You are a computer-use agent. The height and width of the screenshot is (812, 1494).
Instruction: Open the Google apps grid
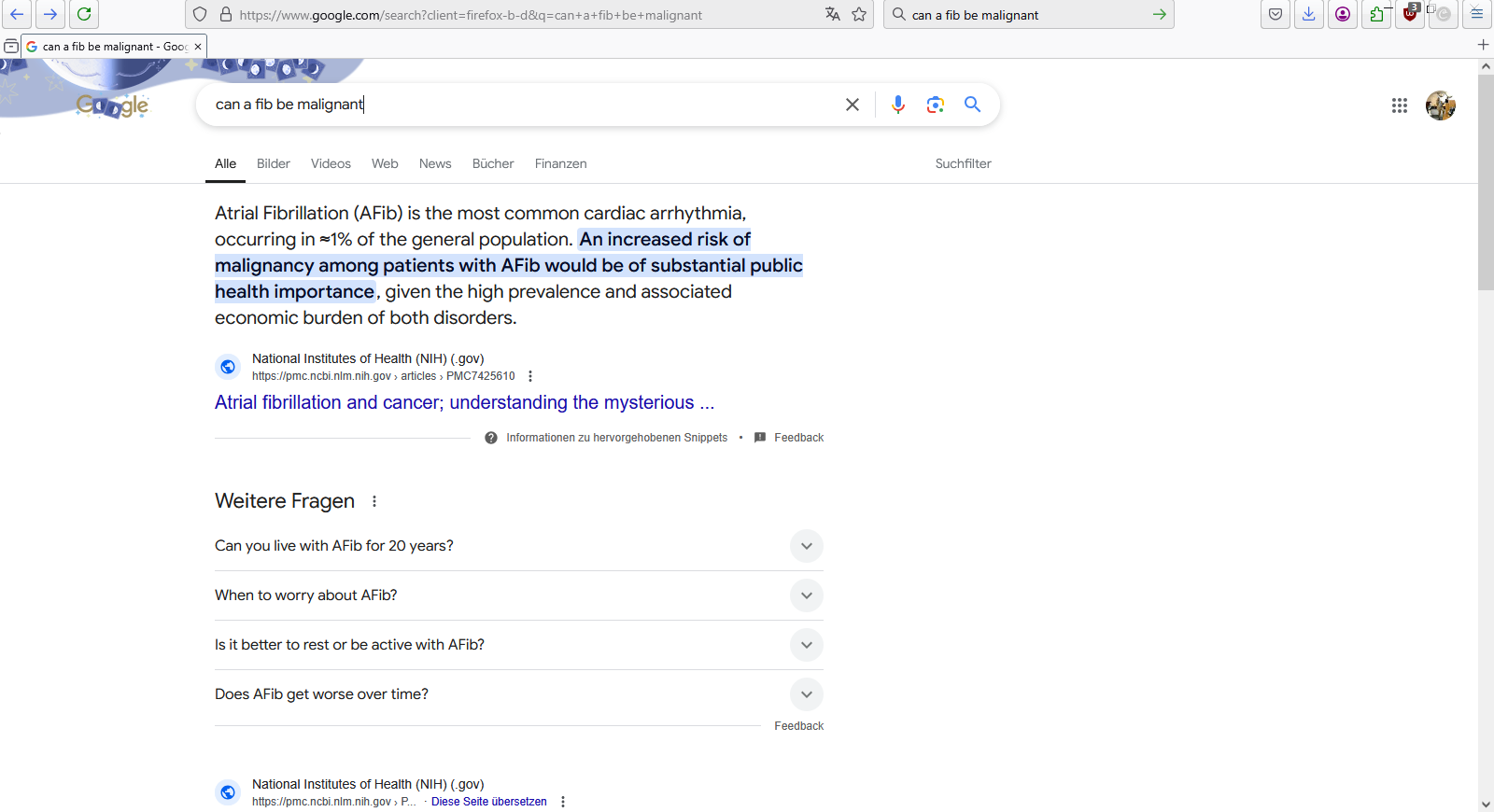[1399, 105]
